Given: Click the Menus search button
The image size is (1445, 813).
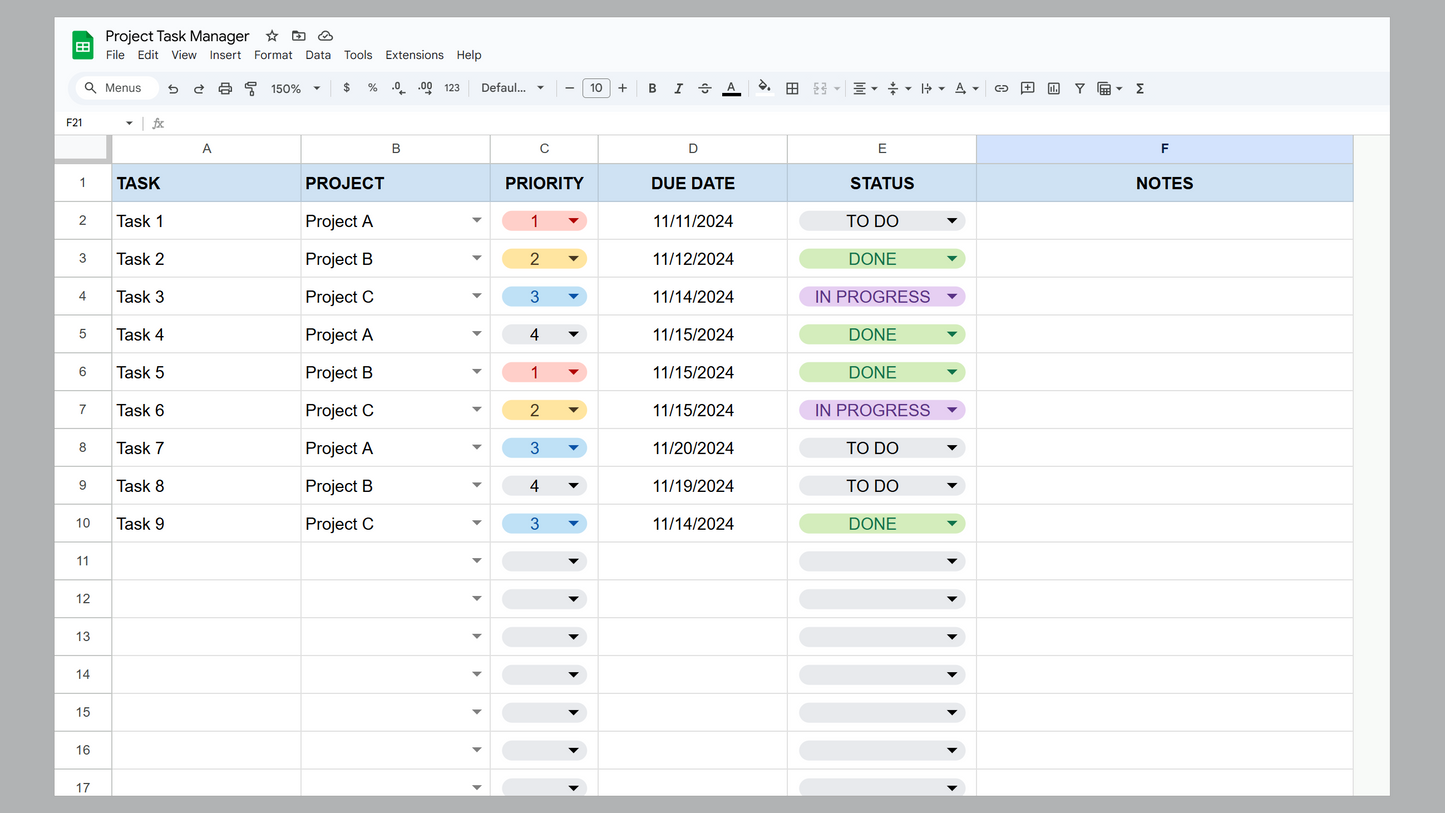Looking at the screenshot, I should pos(115,88).
